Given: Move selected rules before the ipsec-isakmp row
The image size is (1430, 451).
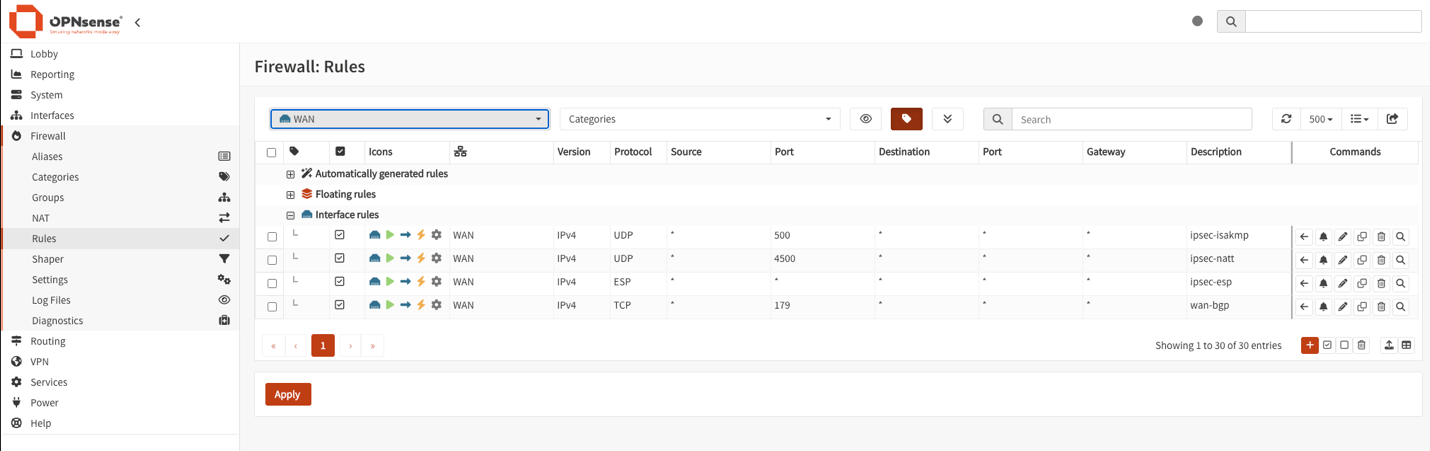Looking at the screenshot, I should 1304,237.
